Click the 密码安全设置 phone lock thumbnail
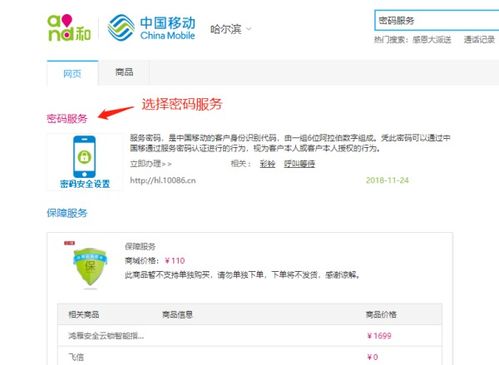 point(85,162)
